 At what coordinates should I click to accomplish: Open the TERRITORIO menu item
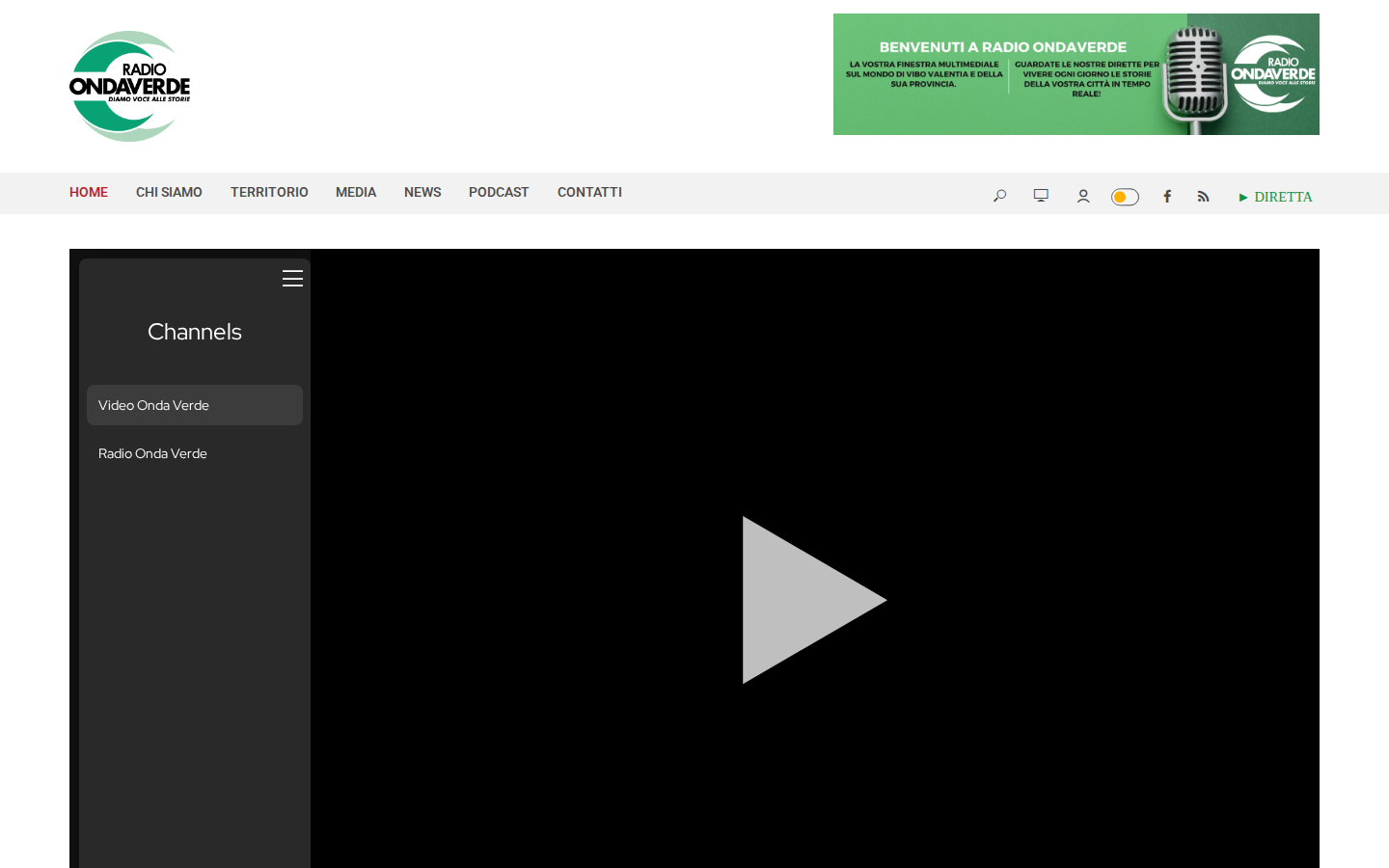[269, 192]
